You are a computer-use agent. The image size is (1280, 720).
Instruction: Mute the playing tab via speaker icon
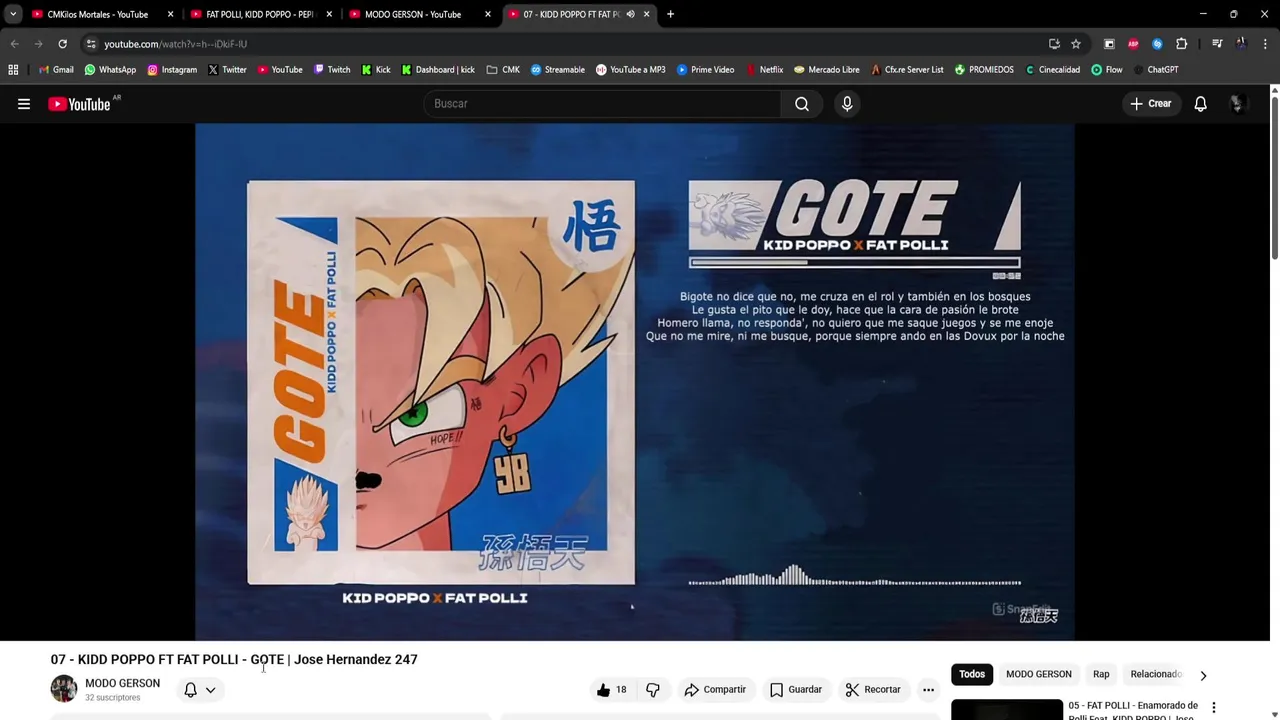point(630,14)
